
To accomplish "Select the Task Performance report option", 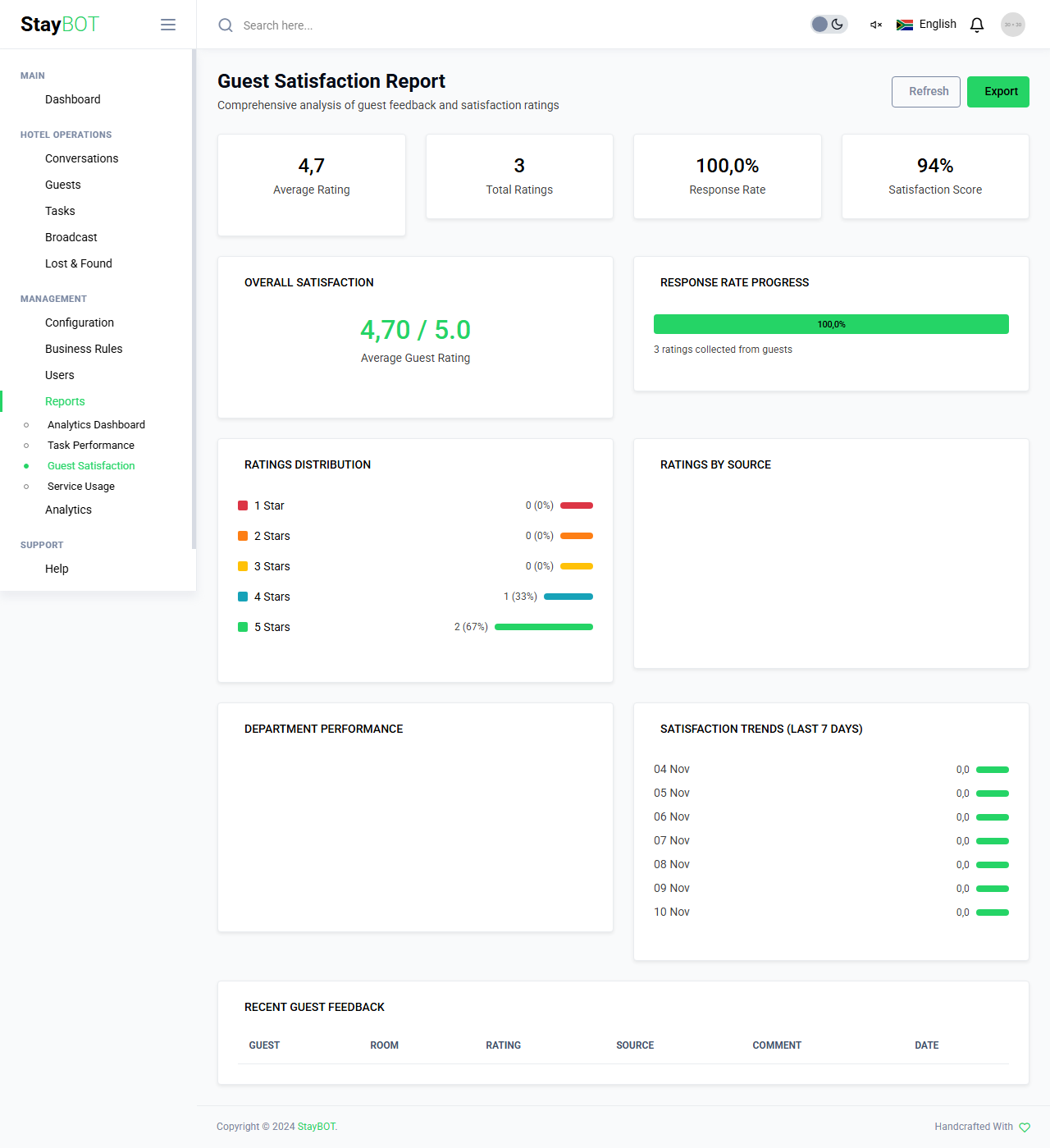I will [90, 445].
